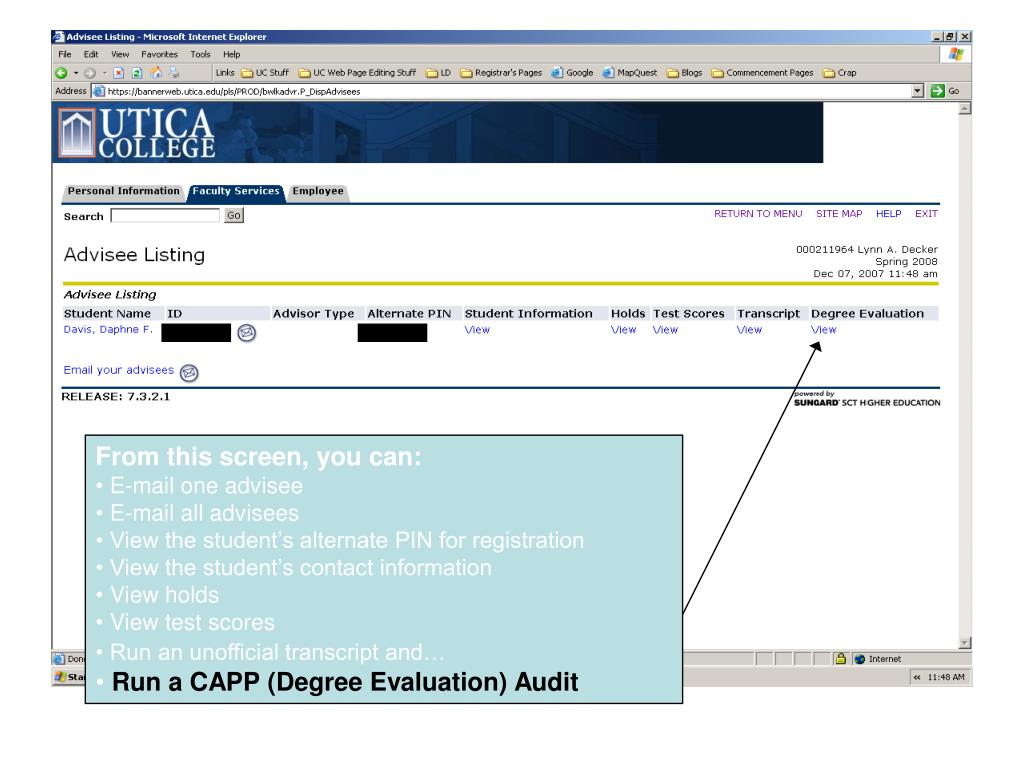Screen dimensions: 1024x768
Task: Click inside the Search text field
Action: click(165, 216)
